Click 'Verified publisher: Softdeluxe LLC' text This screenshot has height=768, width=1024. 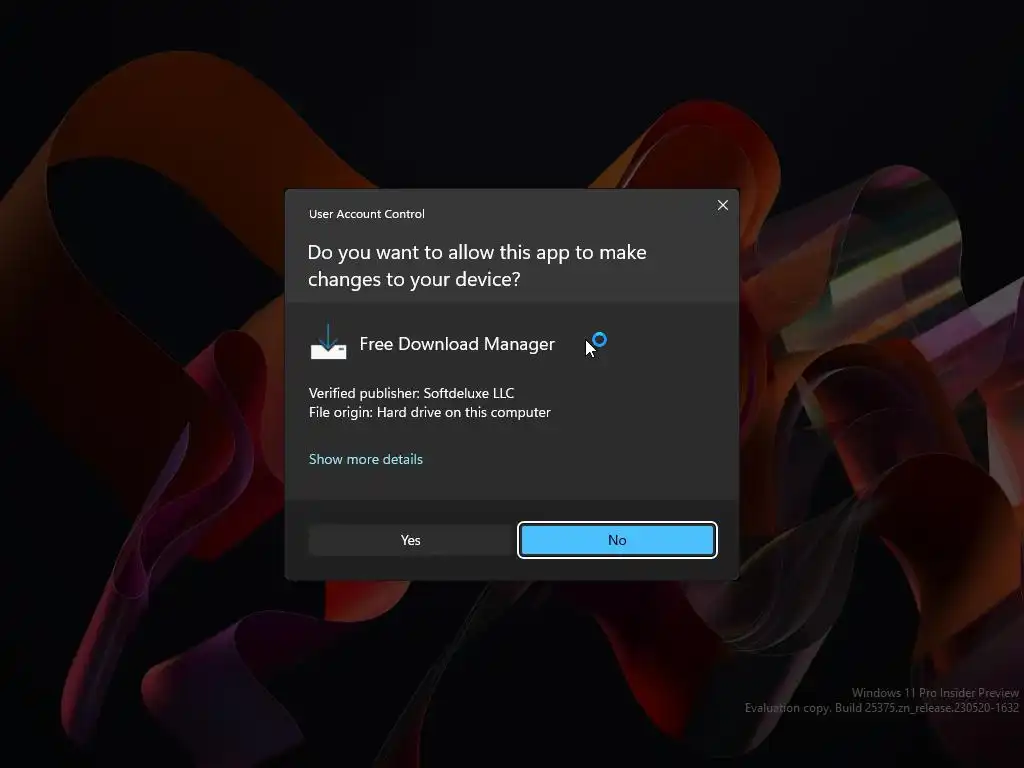click(x=411, y=393)
